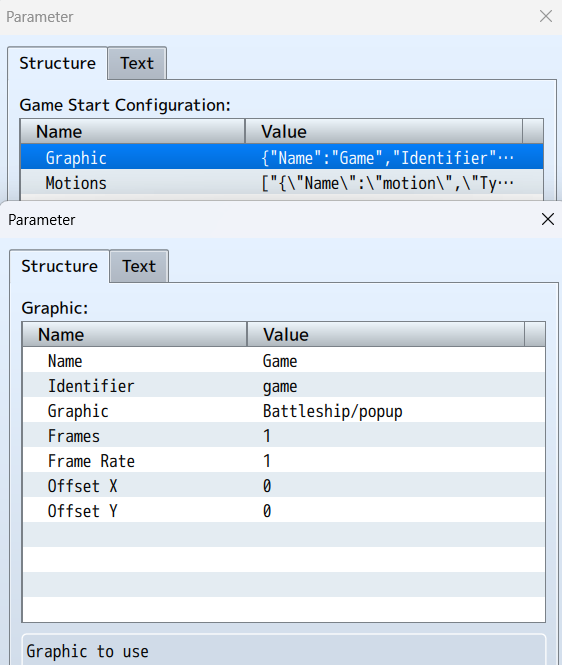Click the Offset Y value 0
Screen dimensions: 562x665
[267, 511]
